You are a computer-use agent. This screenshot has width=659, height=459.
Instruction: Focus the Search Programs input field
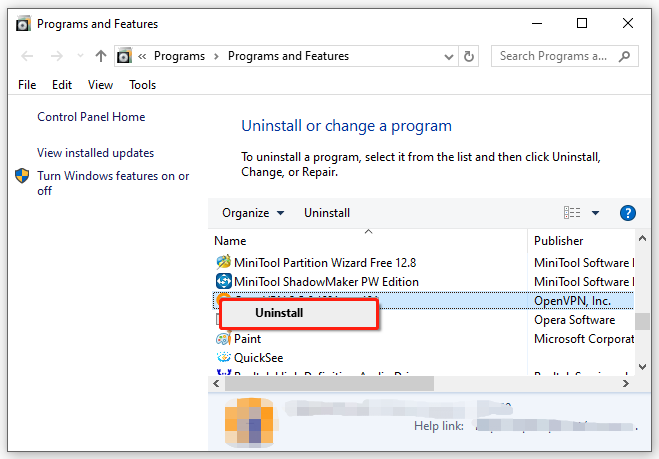point(553,56)
